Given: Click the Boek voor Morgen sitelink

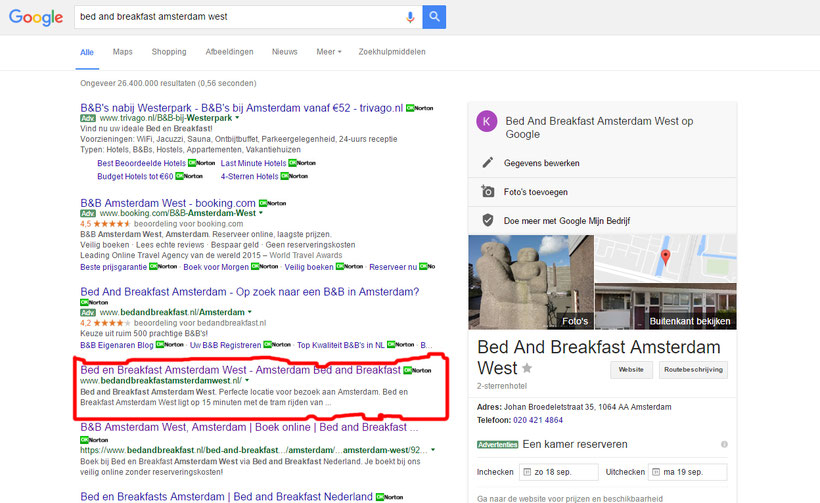Looking at the screenshot, I should click(x=216, y=267).
